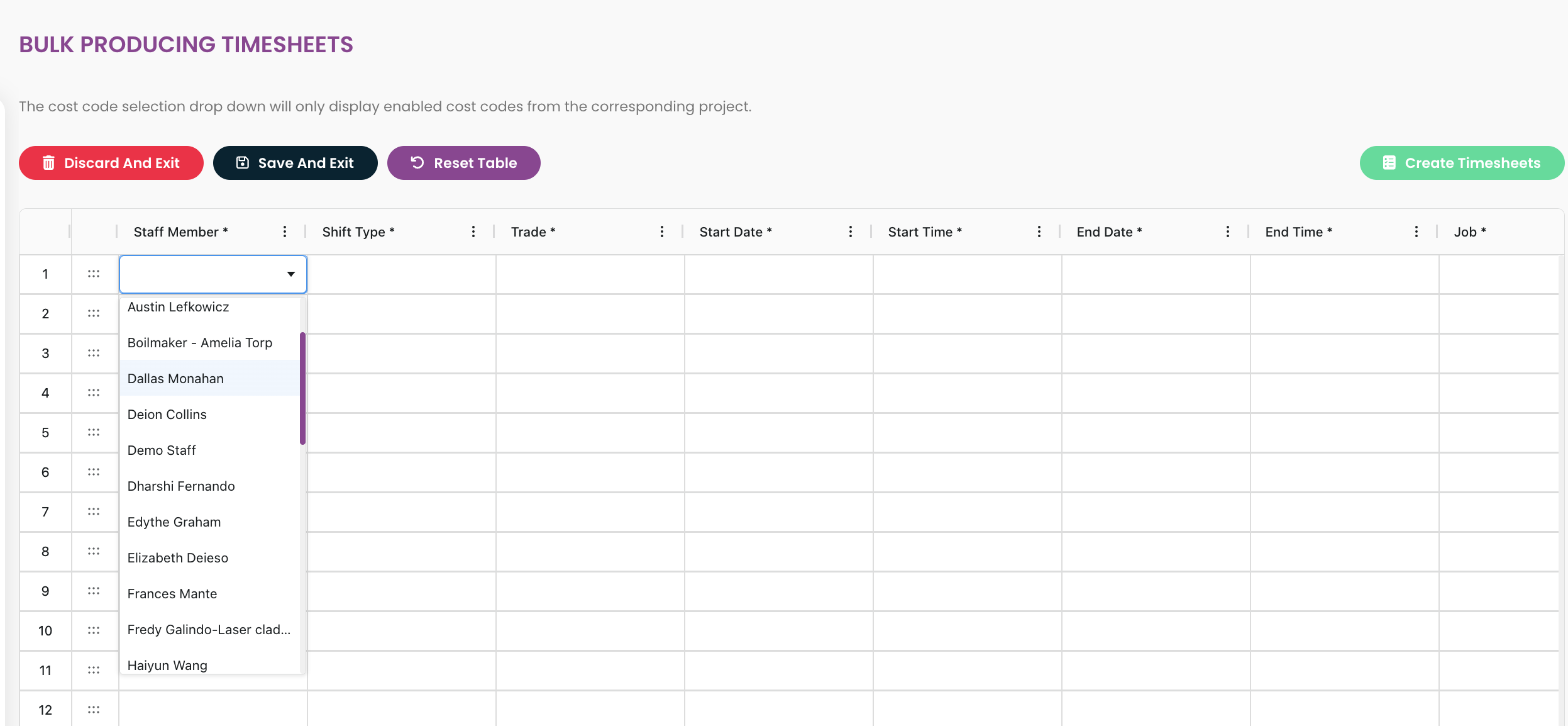Screen dimensions: 1568x726
Task: Click the row 1 Start Date cell
Action: 779,274
